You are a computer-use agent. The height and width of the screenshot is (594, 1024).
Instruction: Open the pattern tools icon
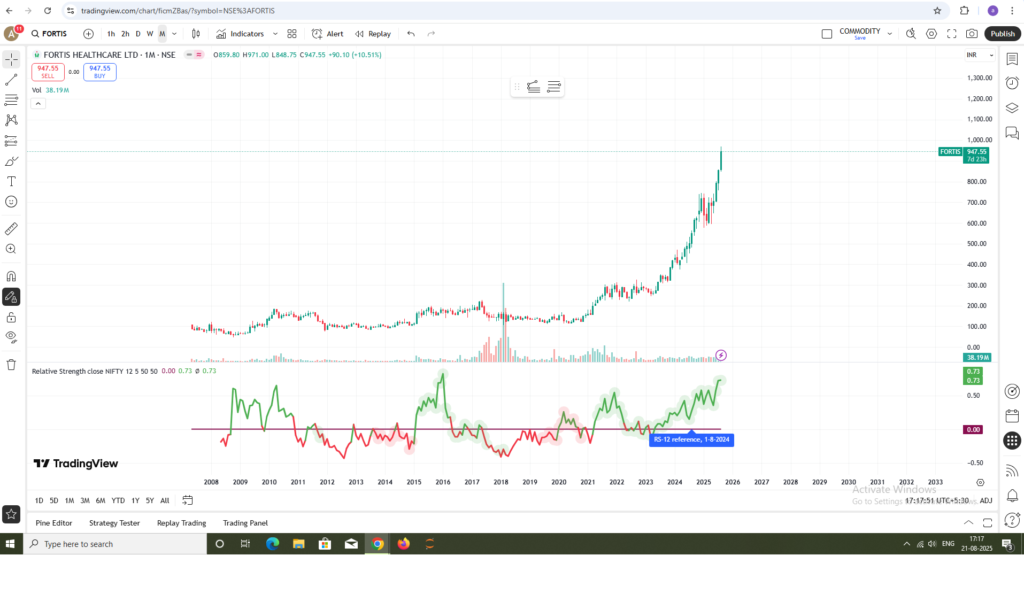11,120
